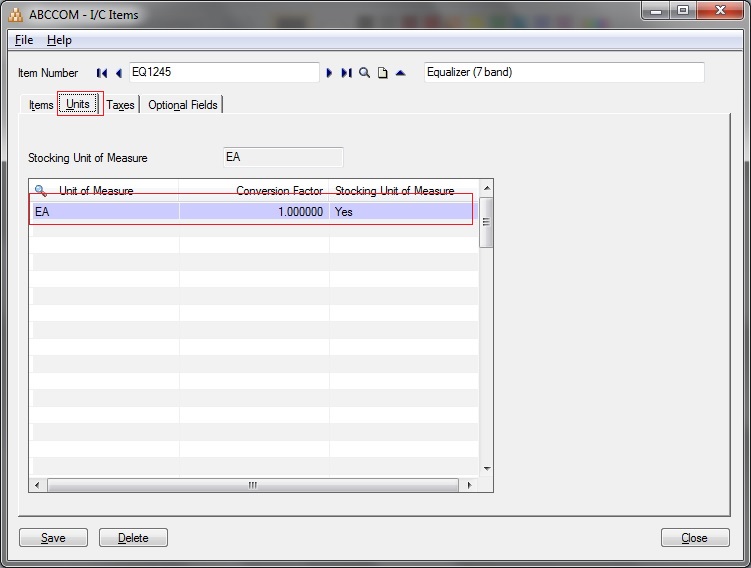Click the Unit of Measure column header
The width and height of the screenshot is (751, 568).
click(x=96, y=191)
